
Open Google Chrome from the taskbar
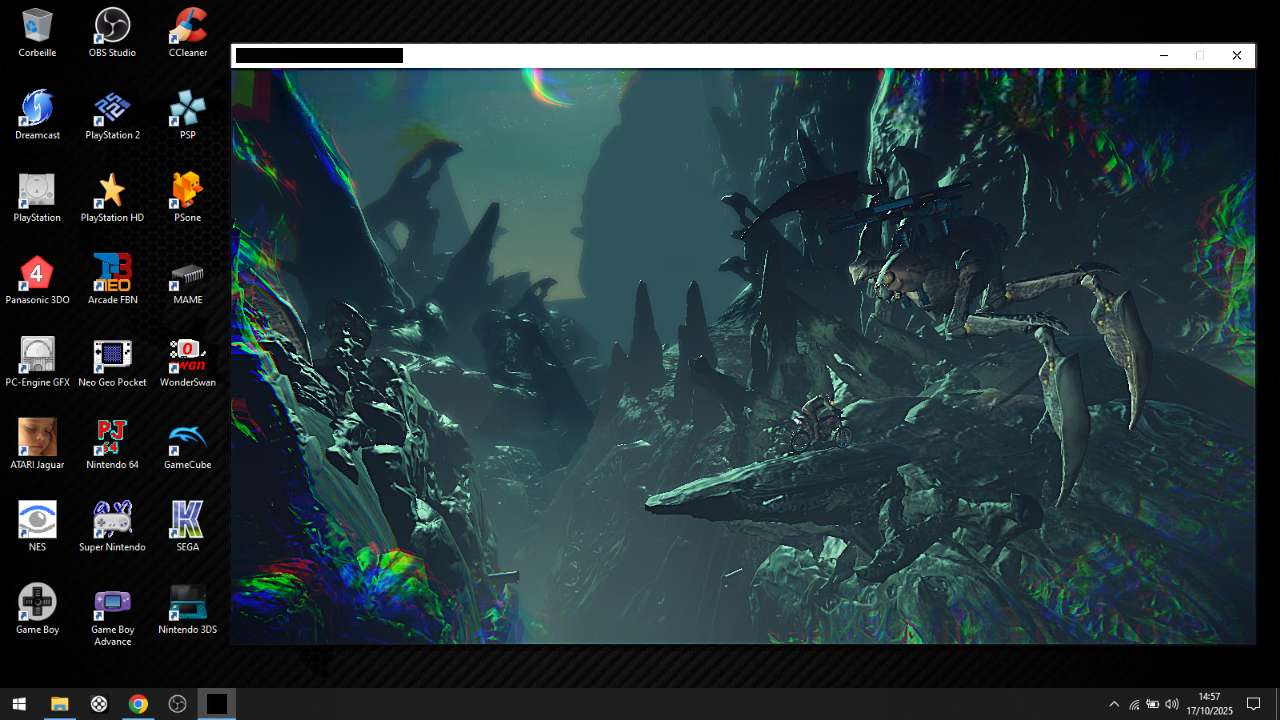click(x=138, y=704)
